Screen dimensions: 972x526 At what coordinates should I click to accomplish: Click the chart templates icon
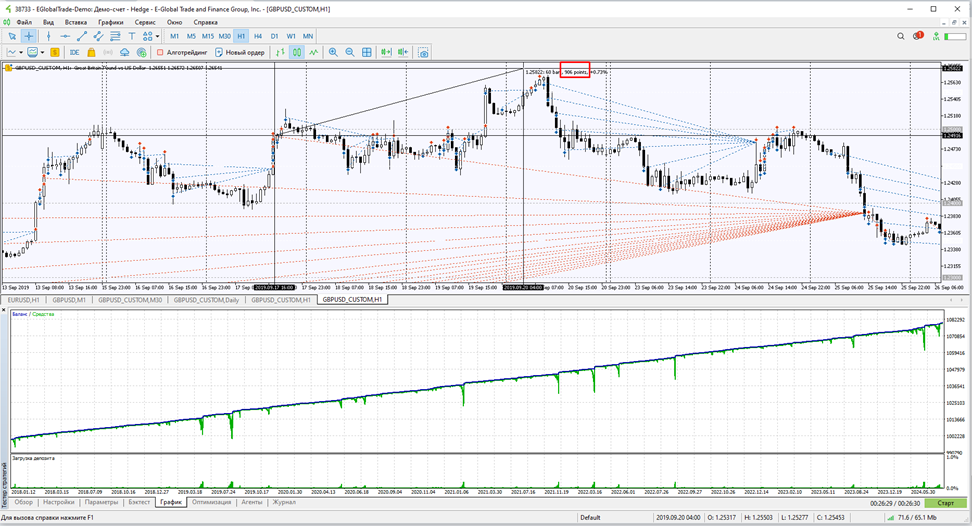coord(32,53)
